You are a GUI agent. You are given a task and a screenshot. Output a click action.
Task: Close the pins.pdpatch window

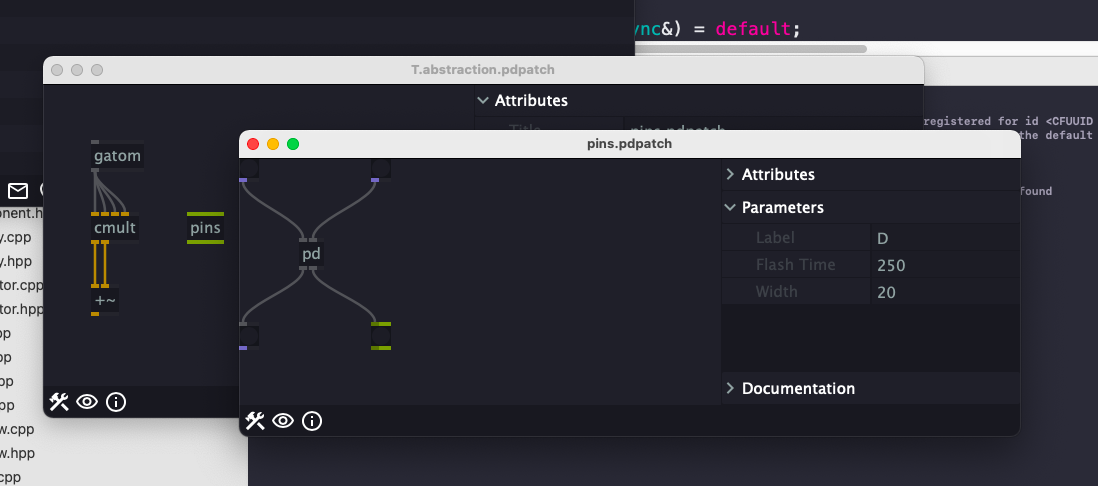pos(253,144)
